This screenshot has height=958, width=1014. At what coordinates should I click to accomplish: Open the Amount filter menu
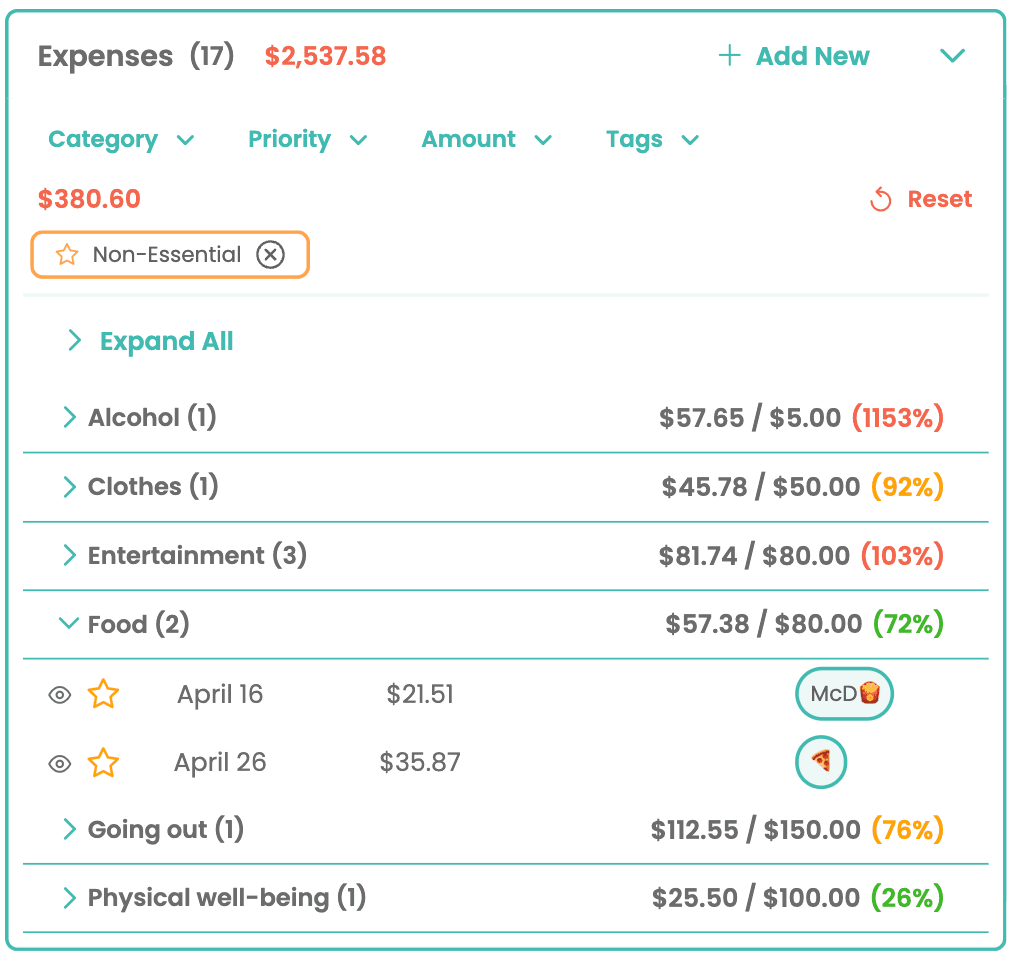[x=486, y=139]
